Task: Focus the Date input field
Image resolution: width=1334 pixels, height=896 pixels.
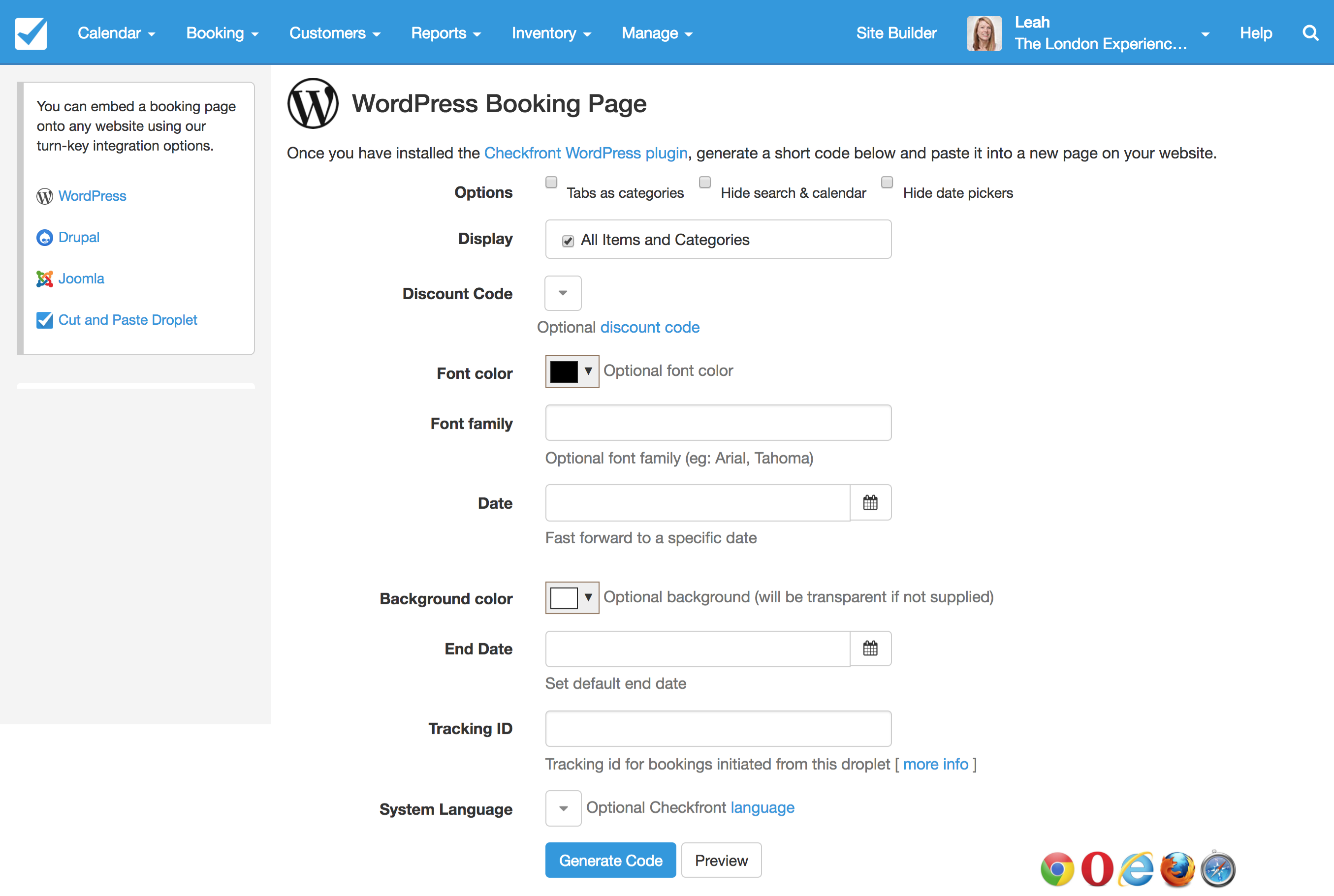Action: coord(698,503)
